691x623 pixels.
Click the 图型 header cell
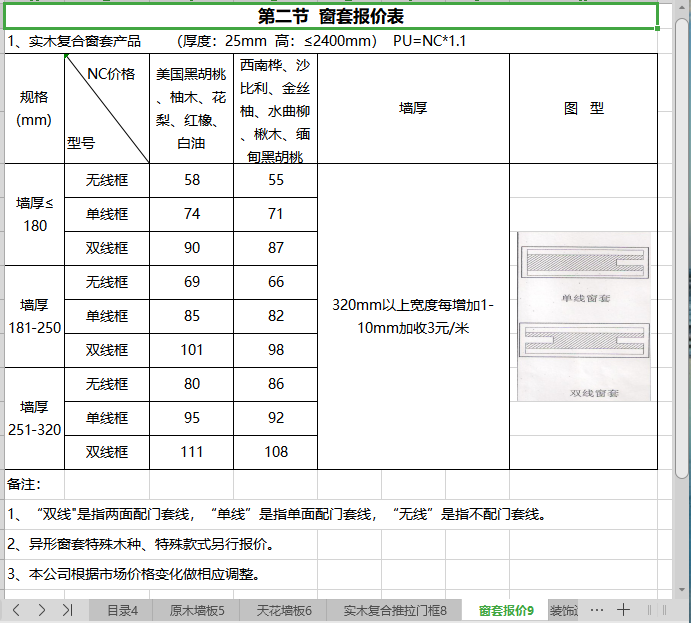[x=583, y=108]
